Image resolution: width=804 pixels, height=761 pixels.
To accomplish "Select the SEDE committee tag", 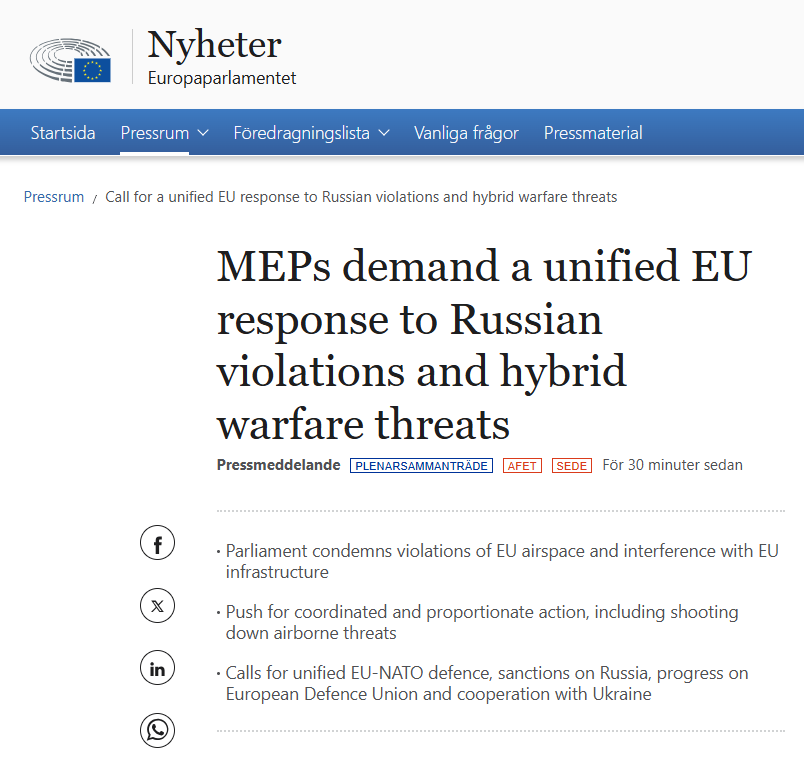I will [x=572, y=466].
